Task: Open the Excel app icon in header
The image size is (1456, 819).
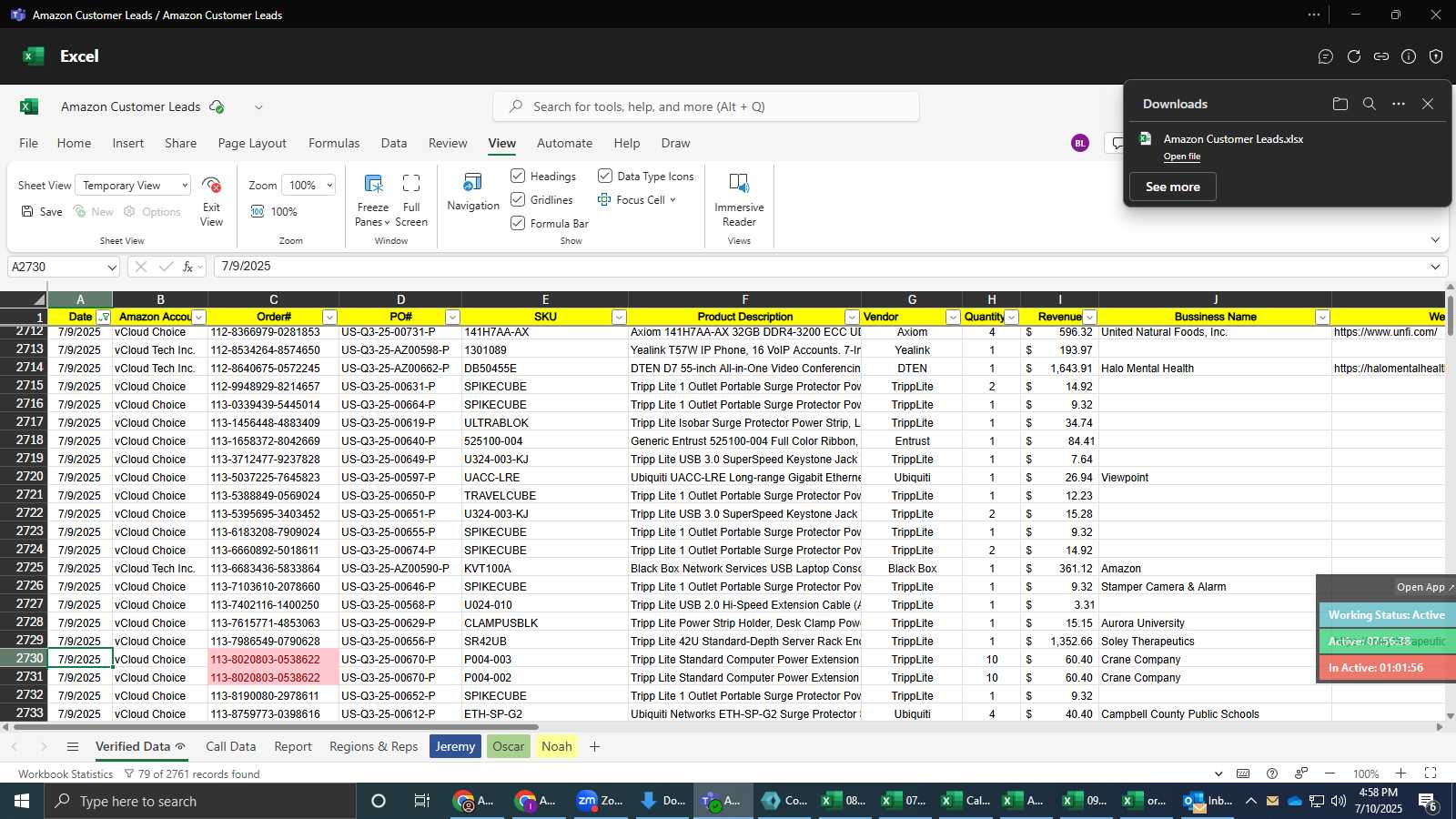Action: point(34,56)
